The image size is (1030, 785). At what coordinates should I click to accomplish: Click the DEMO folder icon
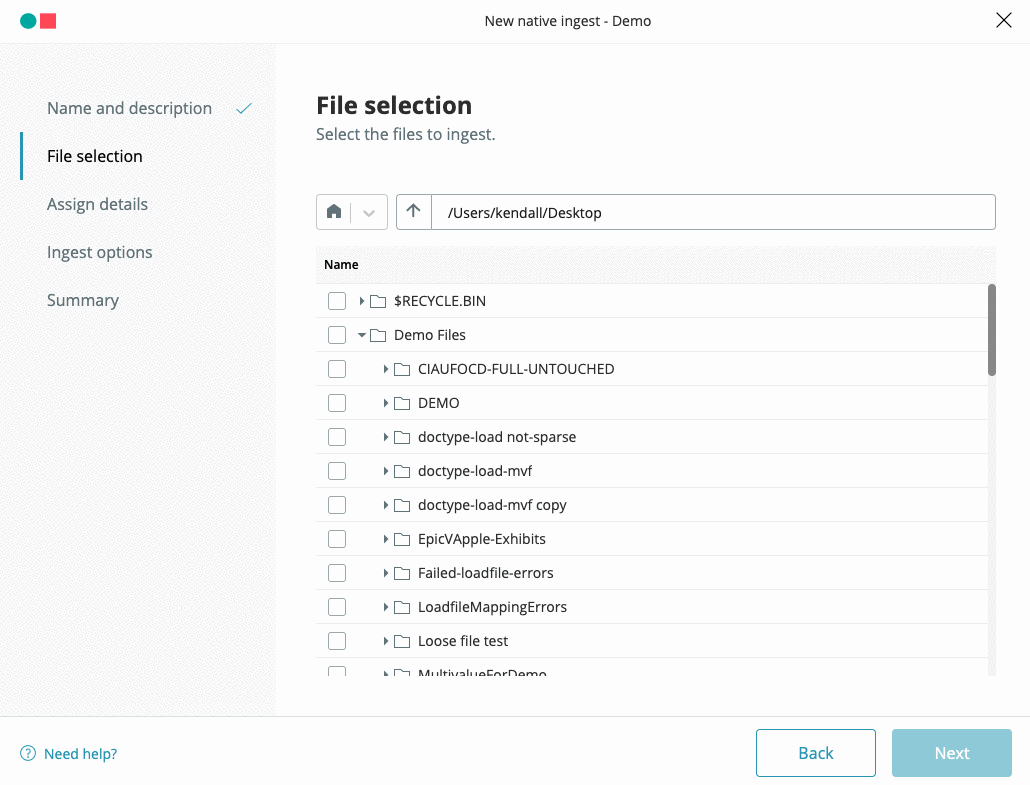pyautogui.click(x=402, y=404)
